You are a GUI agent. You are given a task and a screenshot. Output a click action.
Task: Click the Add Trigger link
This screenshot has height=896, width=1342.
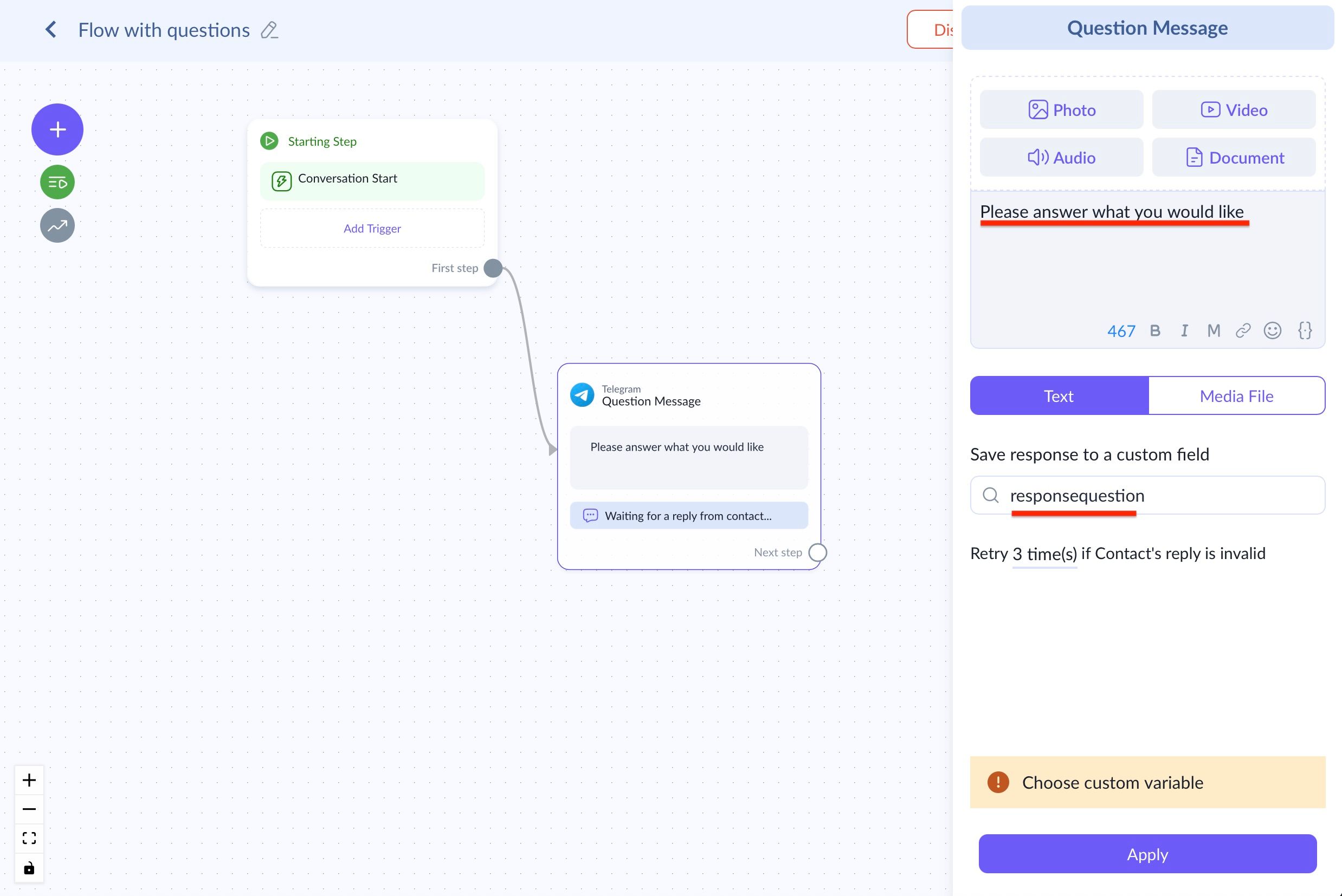(372, 229)
